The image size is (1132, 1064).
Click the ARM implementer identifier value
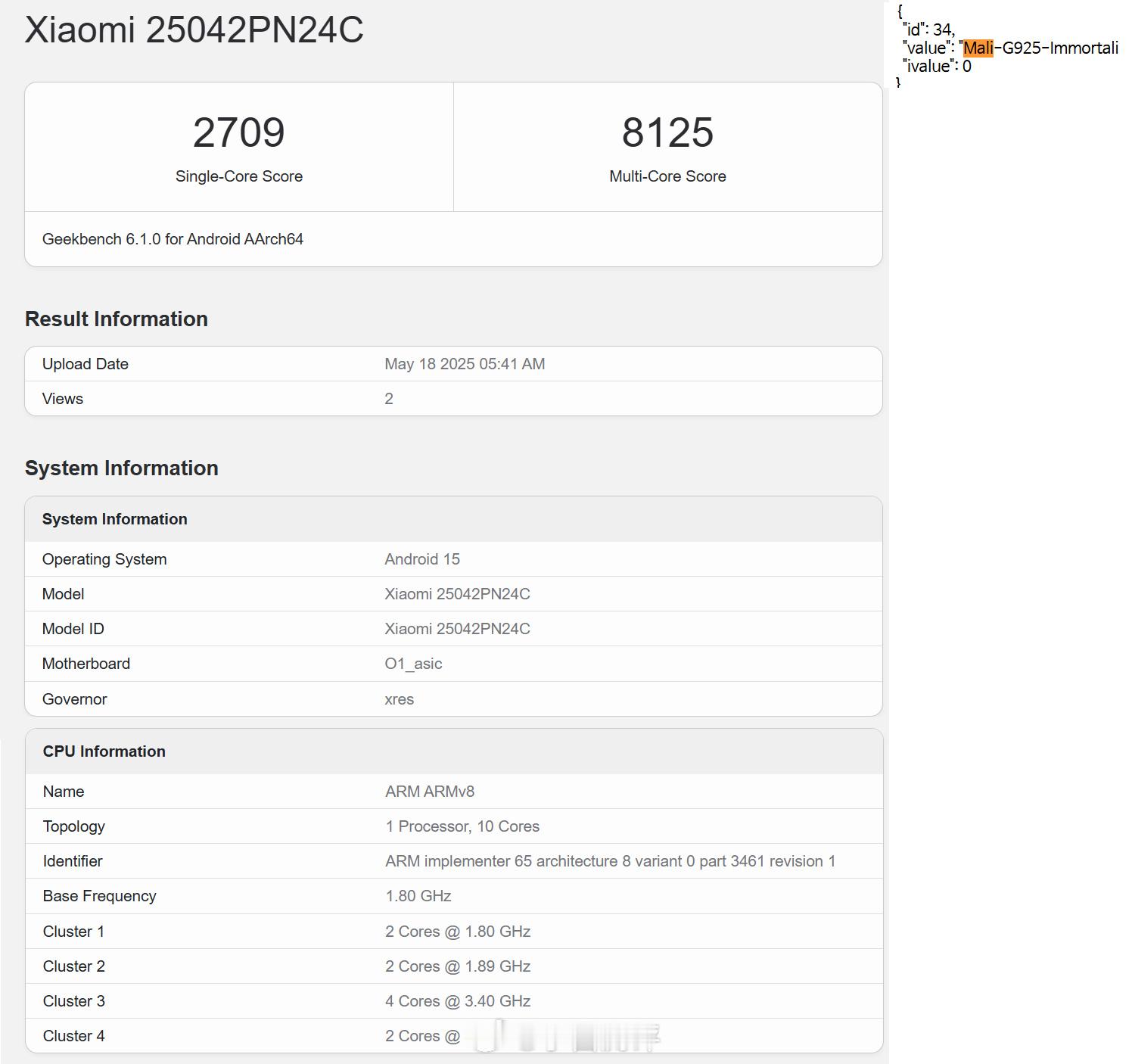(x=610, y=861)
